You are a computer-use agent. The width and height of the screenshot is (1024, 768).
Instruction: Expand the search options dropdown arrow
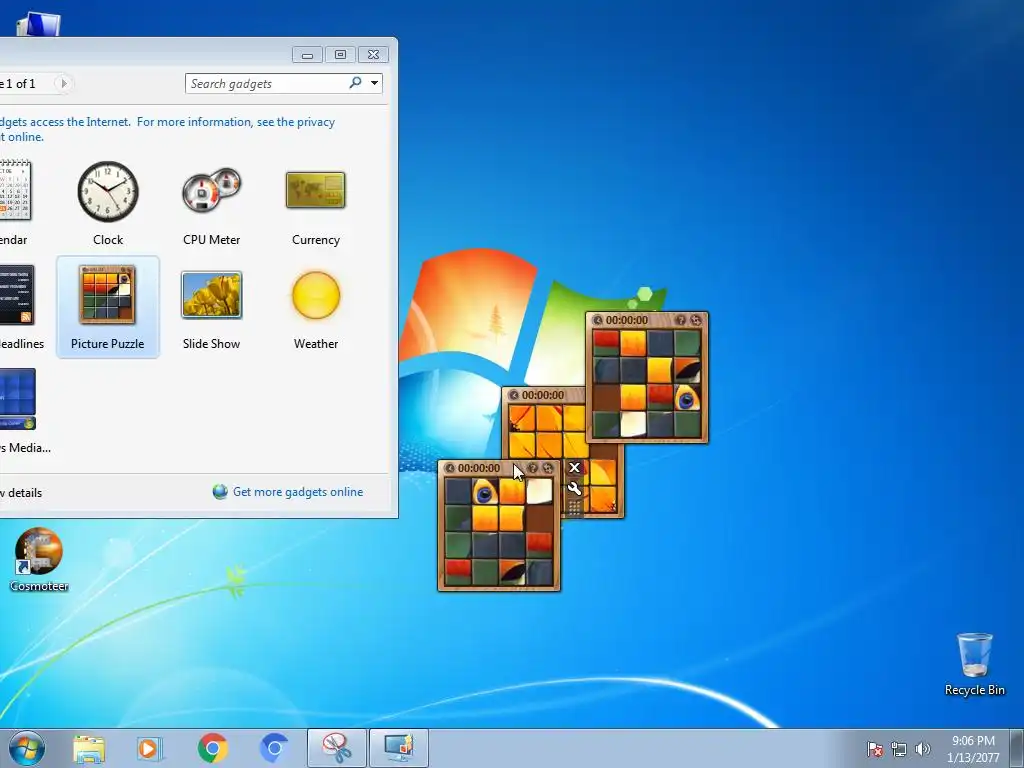[374, 83]
